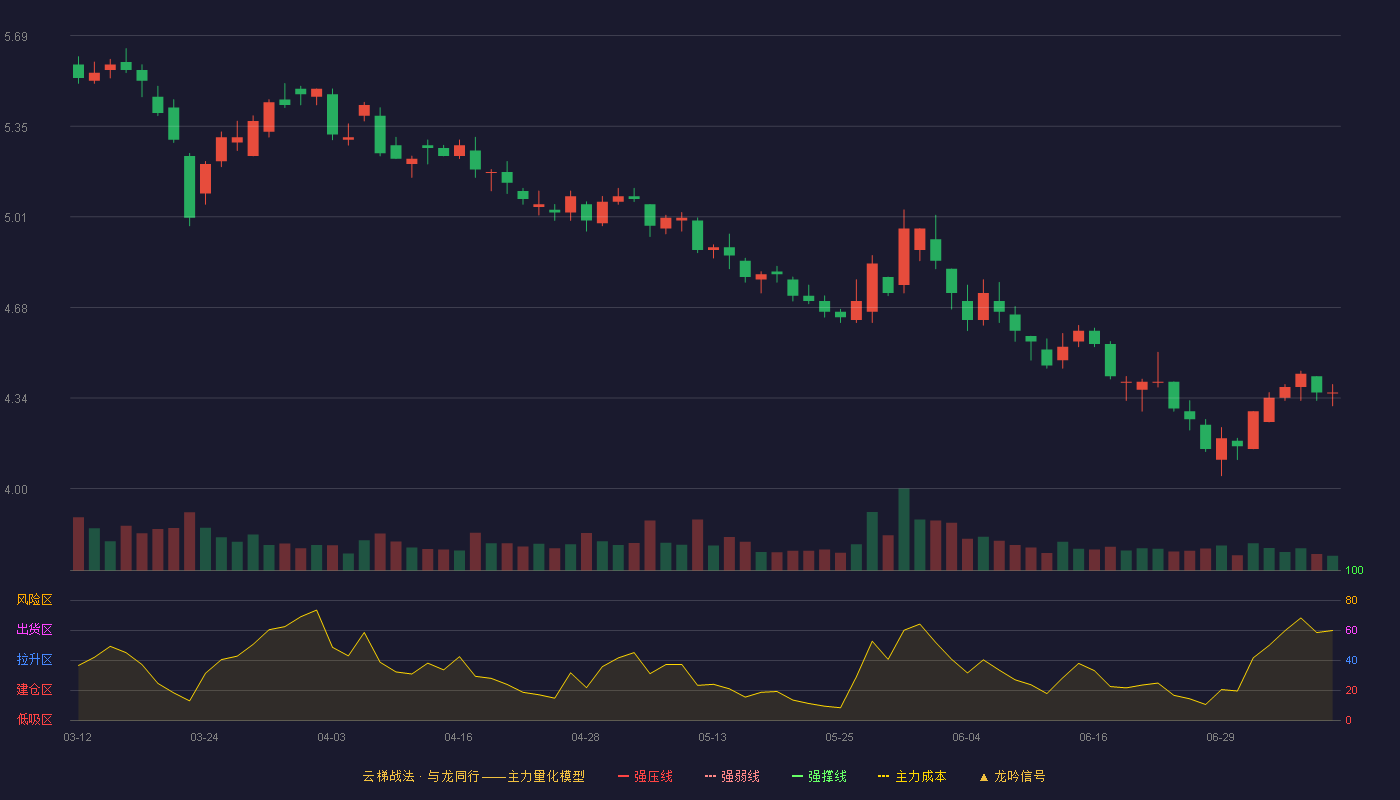Image resolution: width=1400 pixels, height=800 pixels.
Task: Click the 06-29 date label
Action: (x=1220, y=737)
